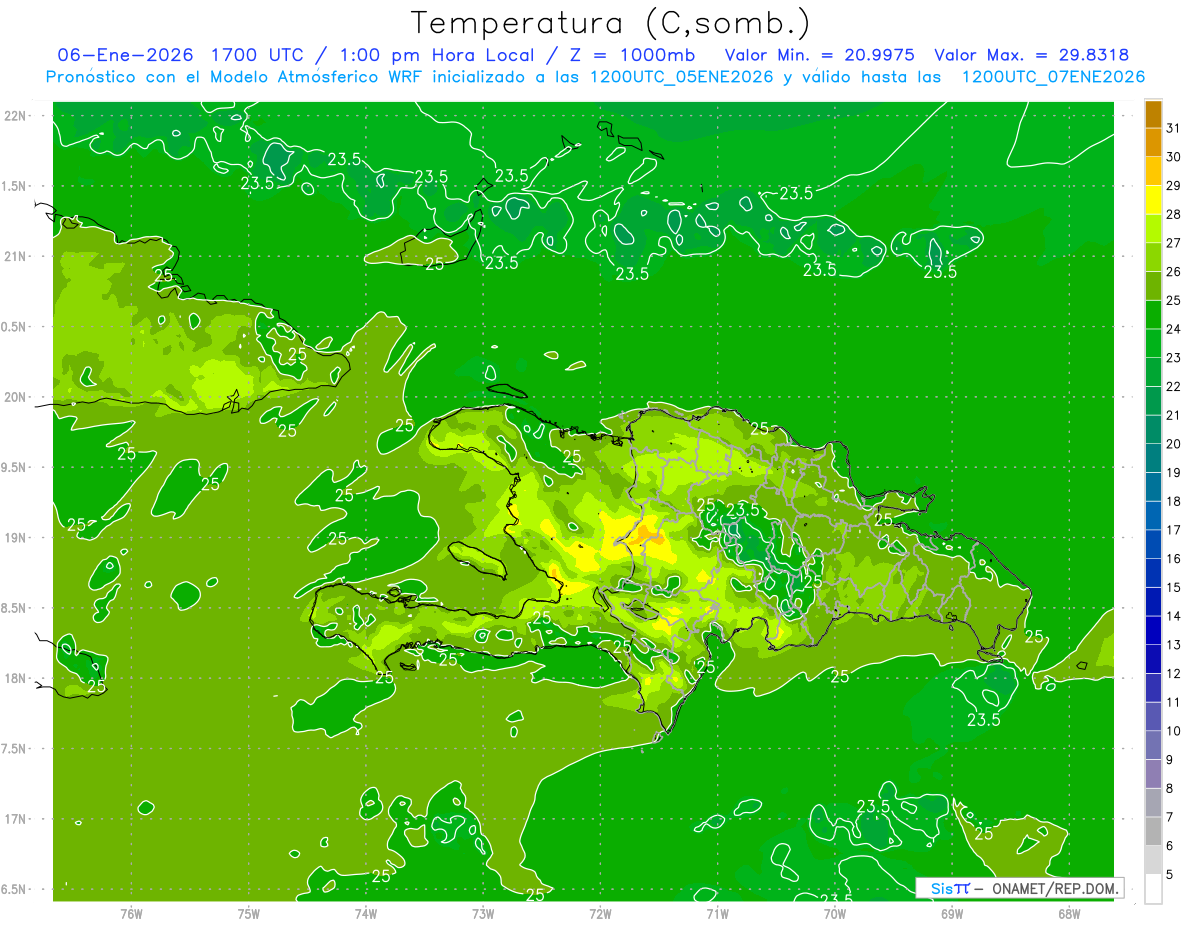Image resolution: width=1200 pixels, height=927 pixels.
Task: Click the blue 15 degree colorbar segment
Action: pos(1153,573)
